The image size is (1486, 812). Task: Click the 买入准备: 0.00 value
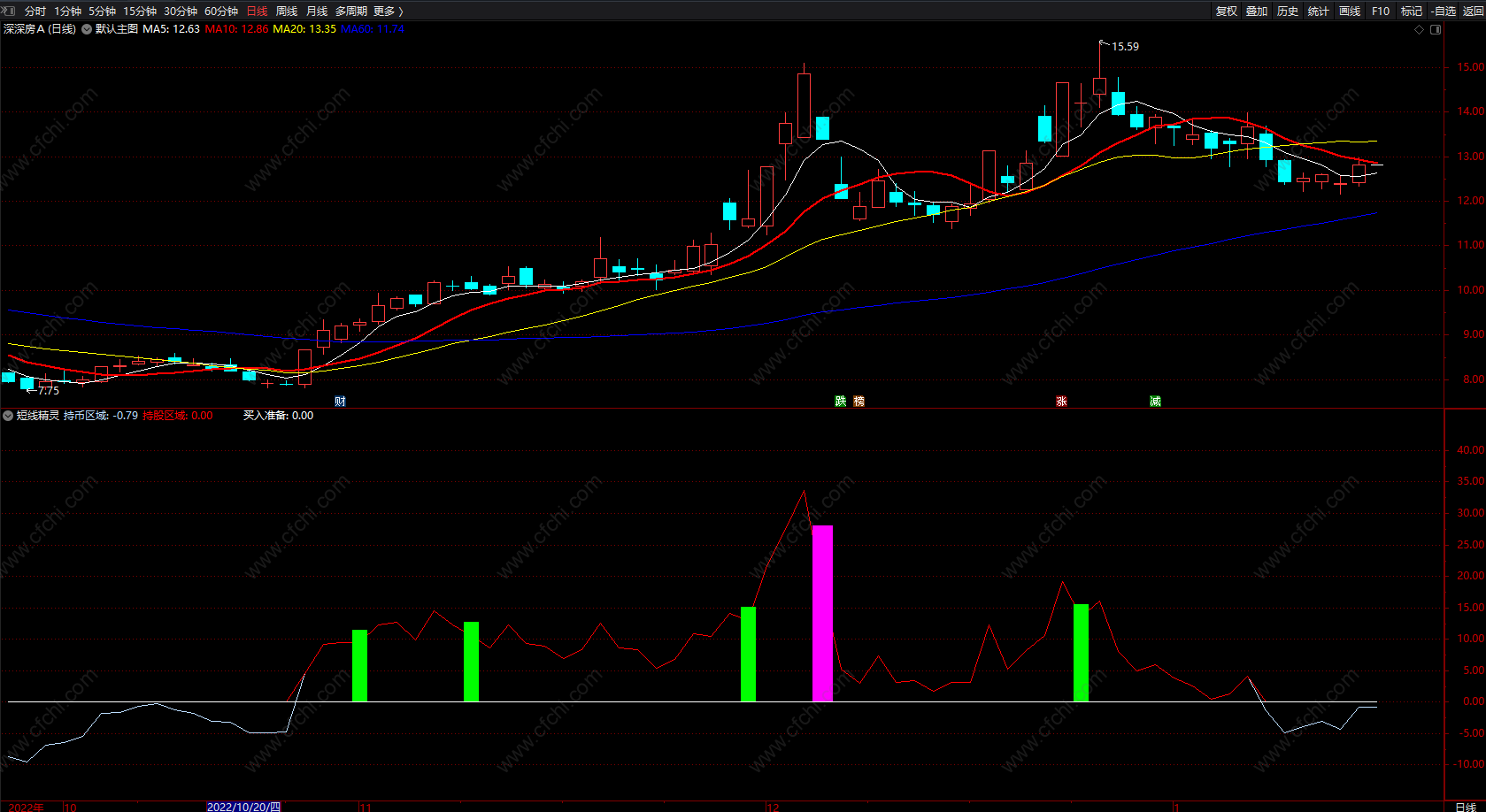click(x=278, y=416)
